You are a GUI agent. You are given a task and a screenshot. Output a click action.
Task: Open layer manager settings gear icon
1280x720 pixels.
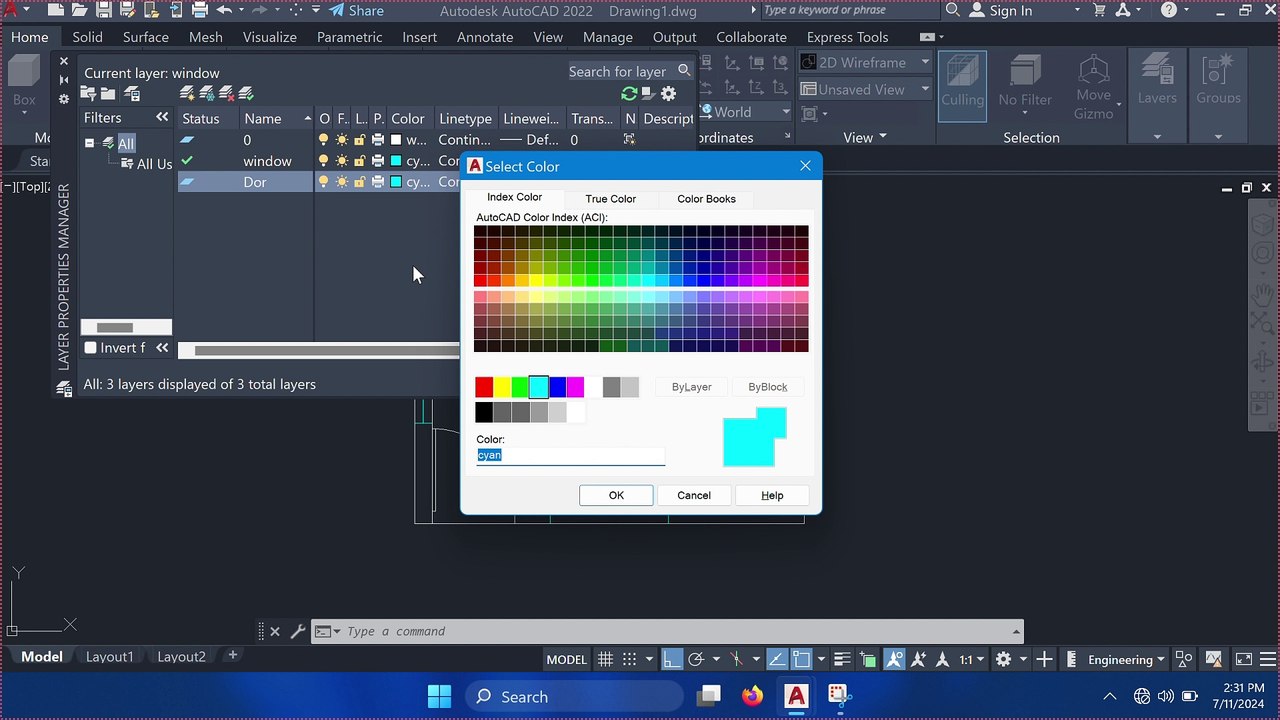(669, 94)
